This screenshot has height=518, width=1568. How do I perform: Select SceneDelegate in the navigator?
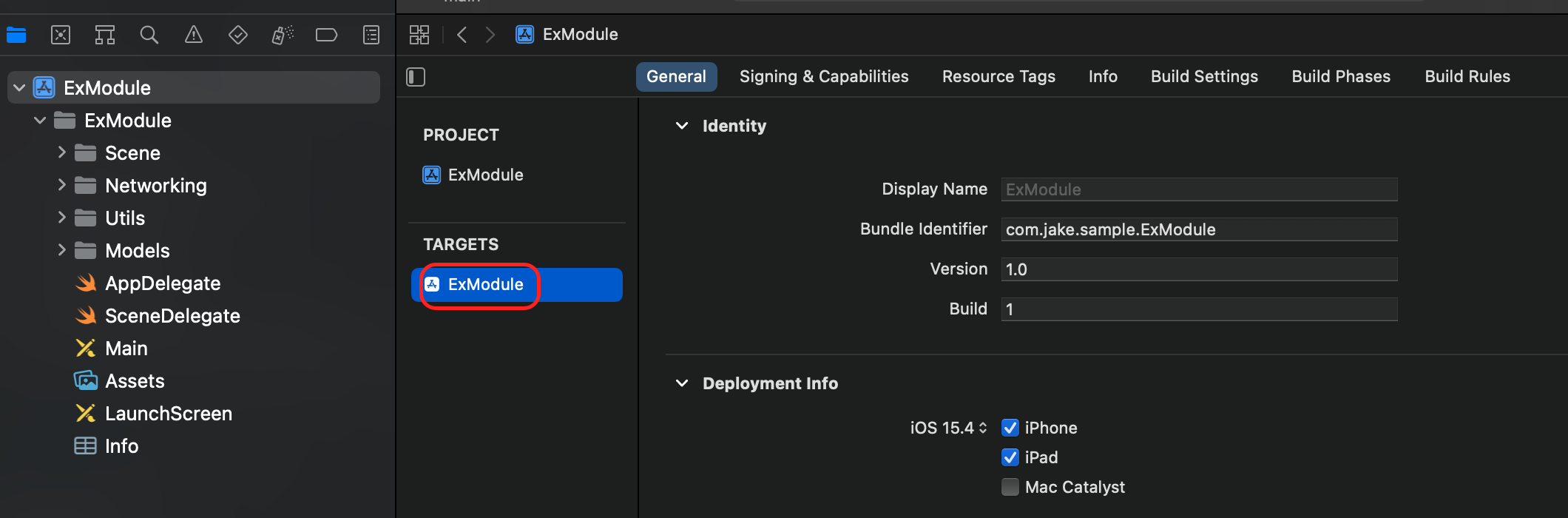tap(172, 316)
